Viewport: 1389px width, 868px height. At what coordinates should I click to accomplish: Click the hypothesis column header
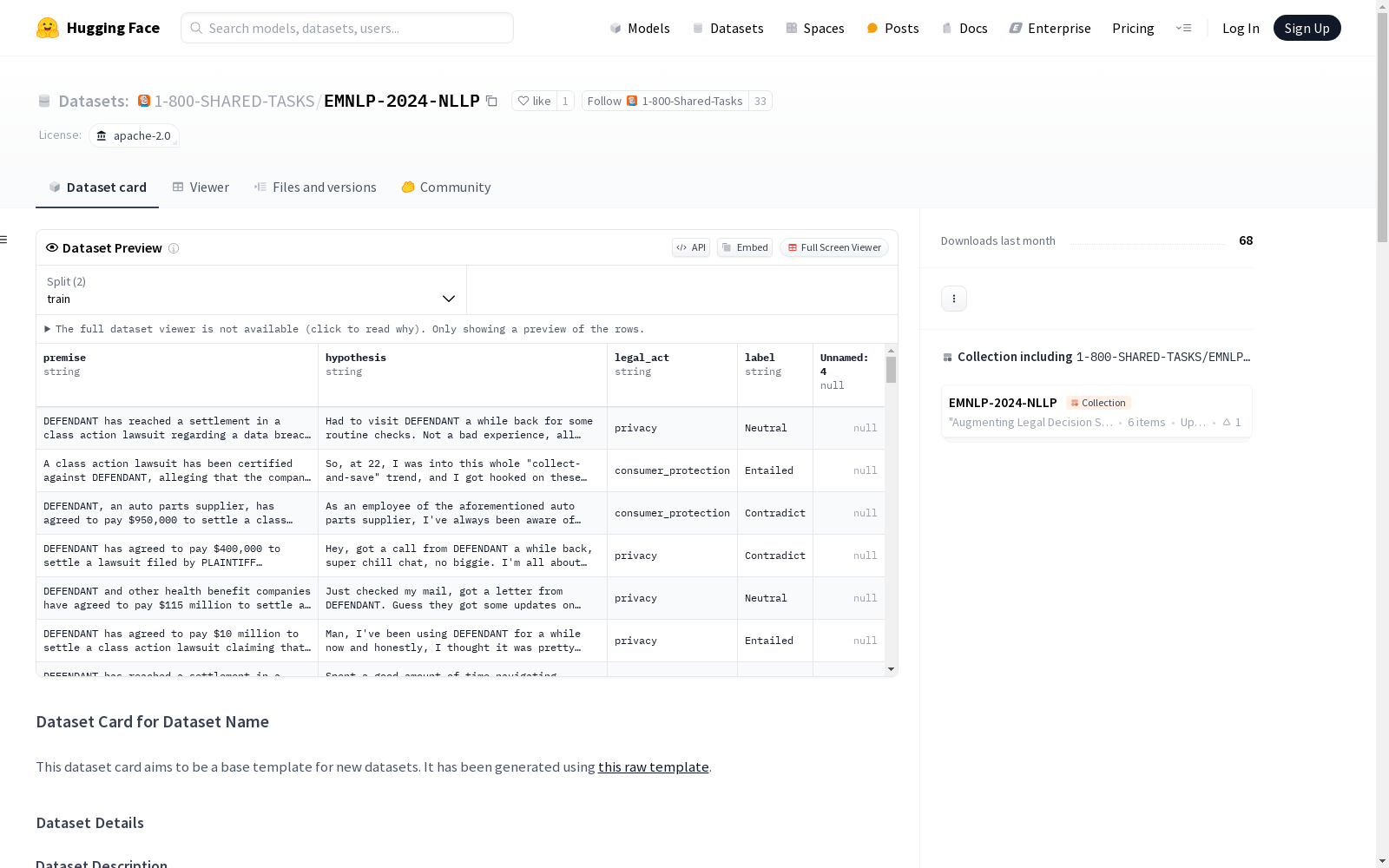(463, 375)
